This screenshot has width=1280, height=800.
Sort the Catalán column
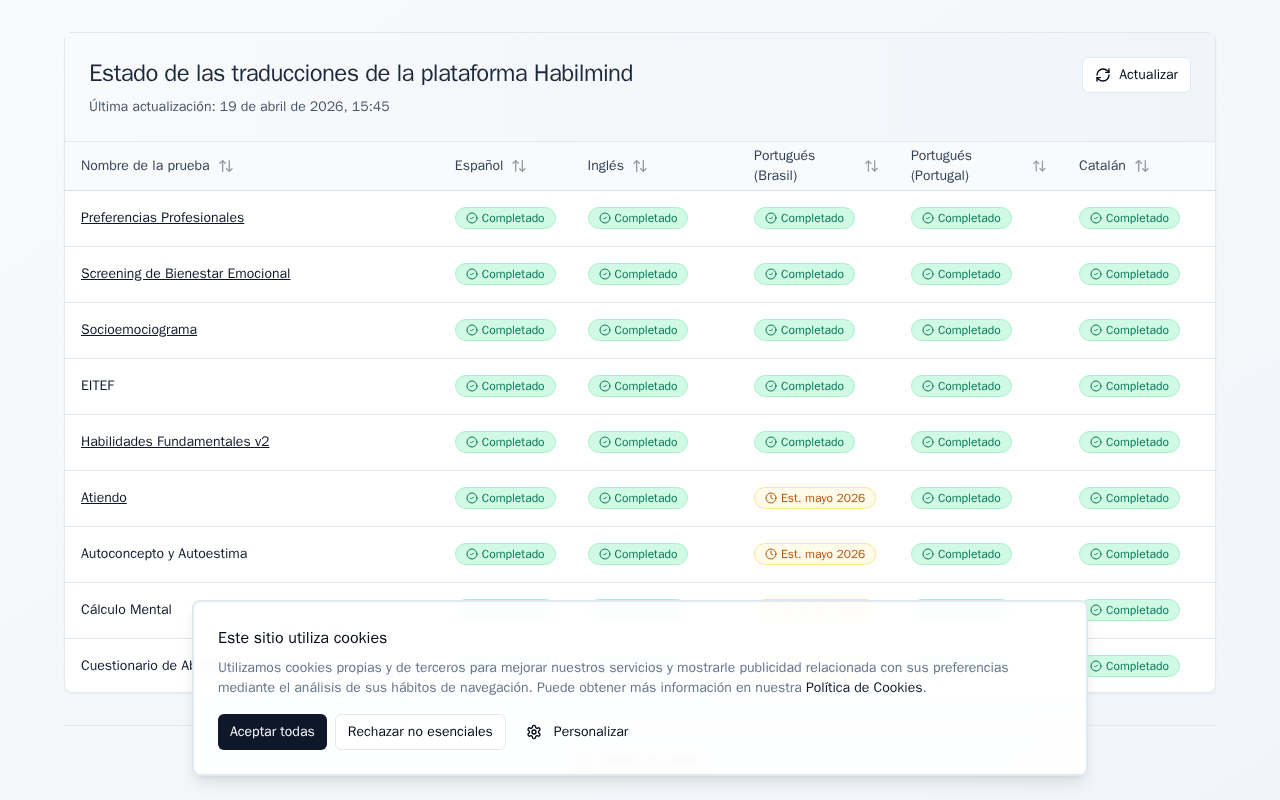(x=1142, y=166)
